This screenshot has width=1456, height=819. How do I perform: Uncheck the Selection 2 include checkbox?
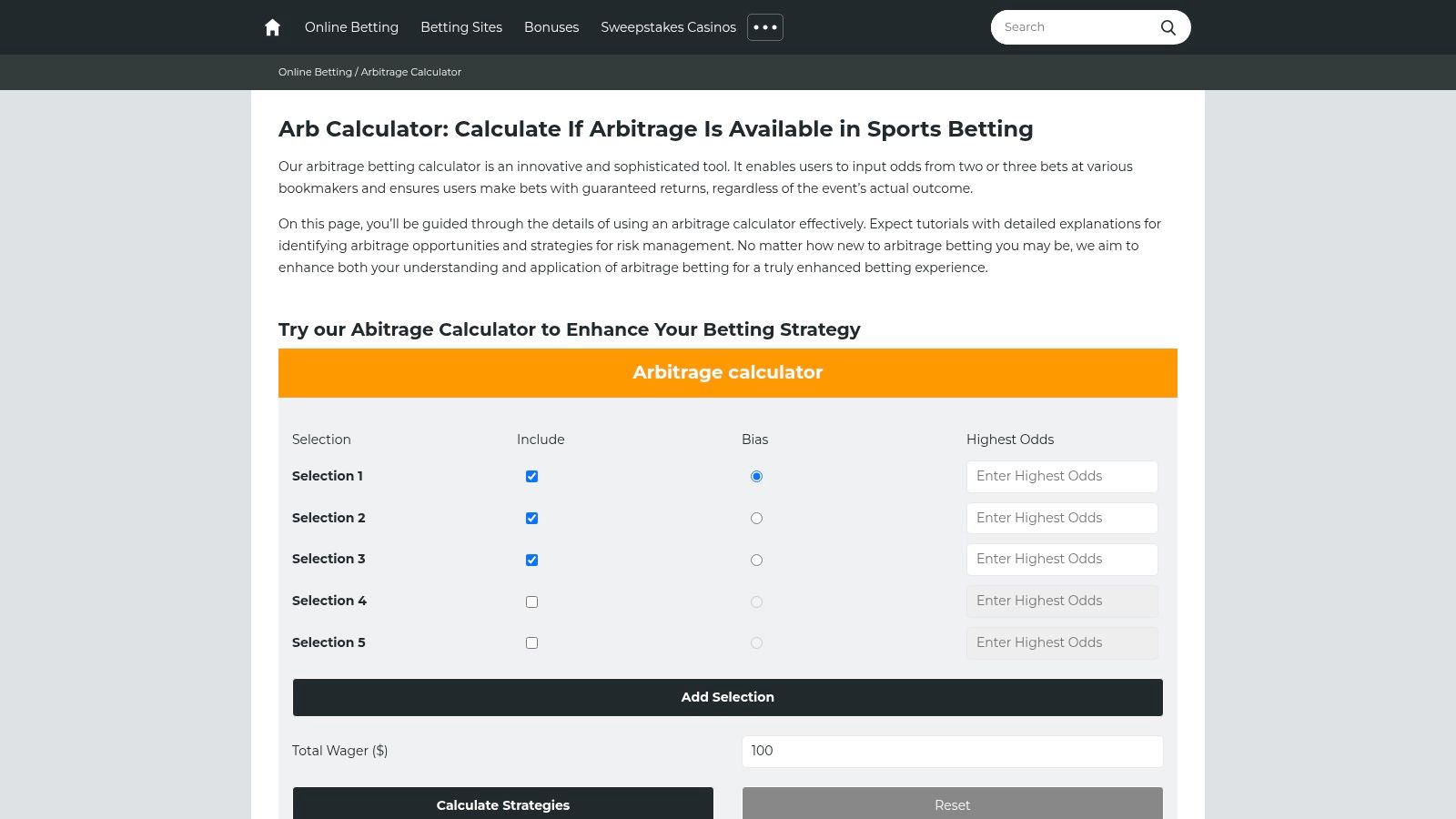531,519
